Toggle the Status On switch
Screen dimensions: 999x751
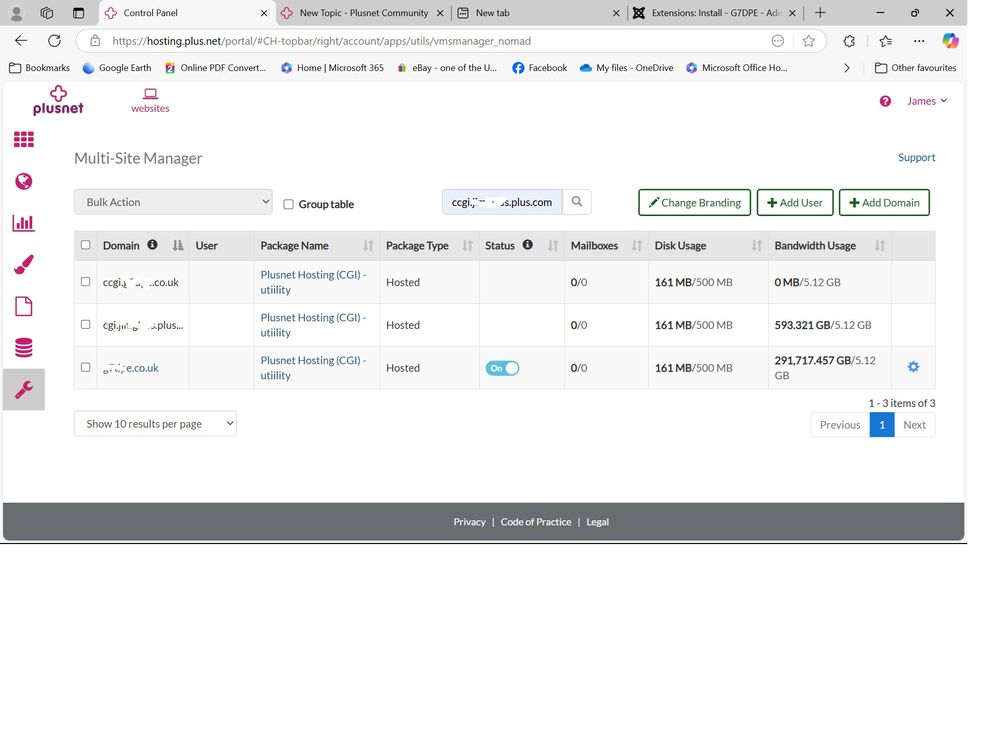(x=503, y=368)
